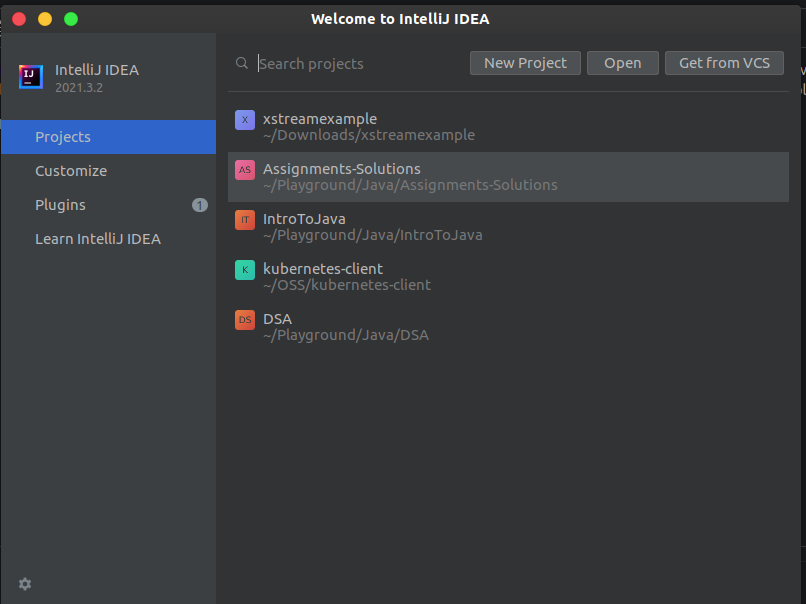Focus the Search projects field
Image resolution: width=806 pixels, height=604 pixels.
point(360,63)
